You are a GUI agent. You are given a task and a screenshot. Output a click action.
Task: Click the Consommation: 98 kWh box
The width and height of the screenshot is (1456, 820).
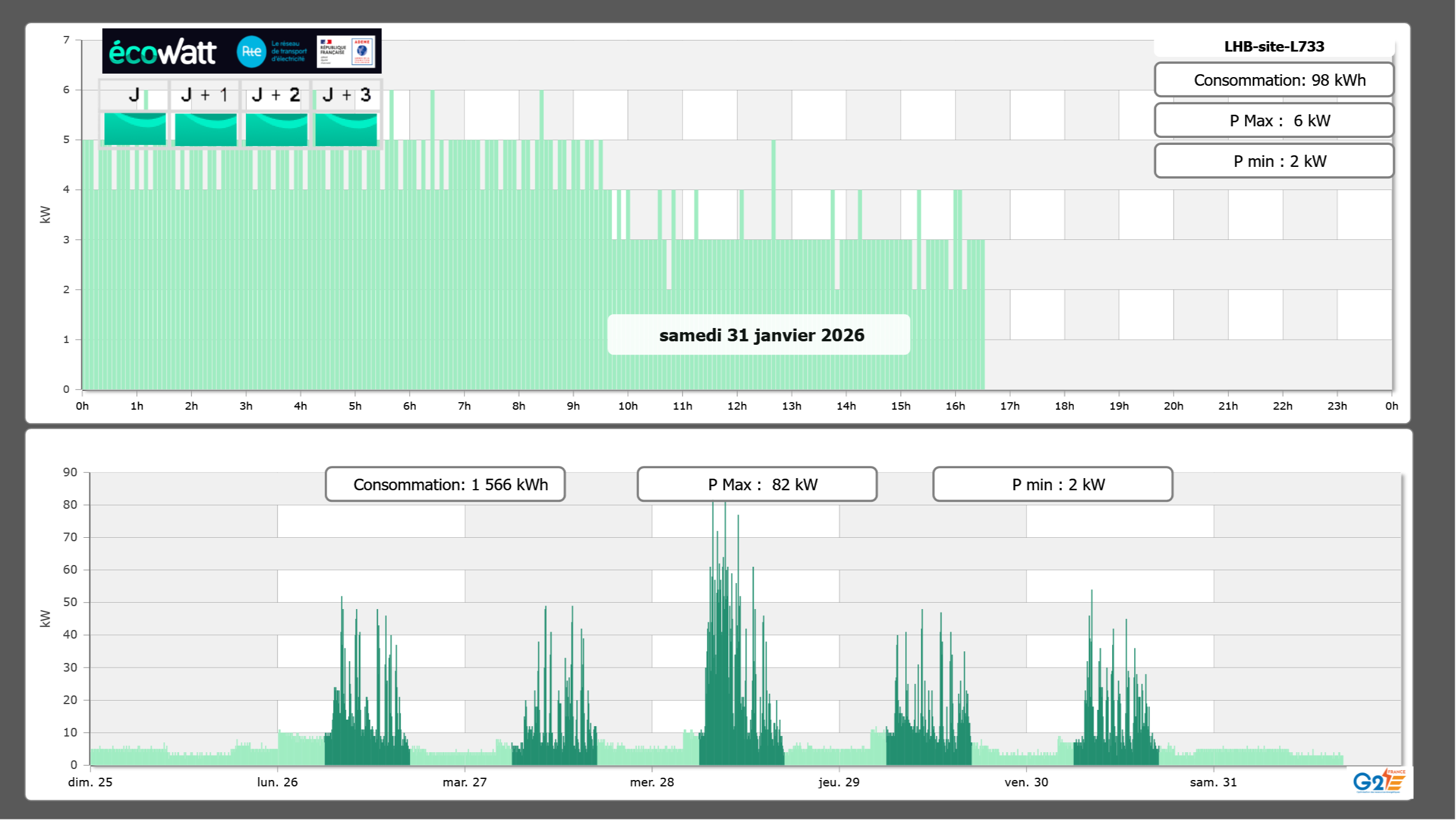[1273, 80]
